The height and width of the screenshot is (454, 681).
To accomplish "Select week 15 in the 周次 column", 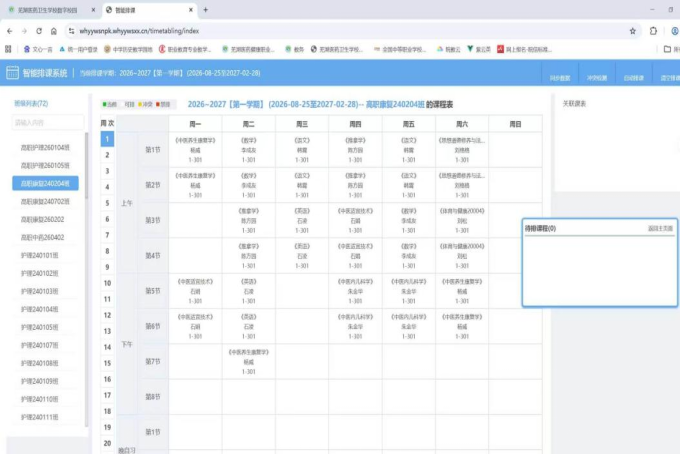I will 107,363.
